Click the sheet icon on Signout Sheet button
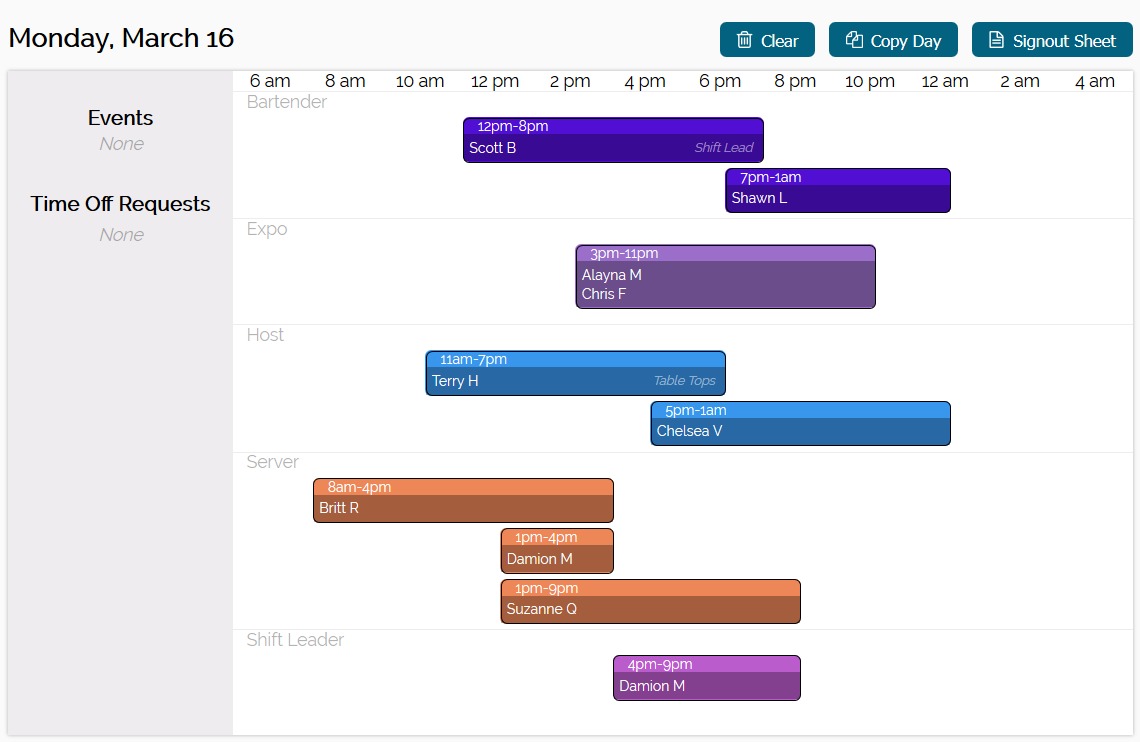1140x742 pixels. tap(995, 40)
